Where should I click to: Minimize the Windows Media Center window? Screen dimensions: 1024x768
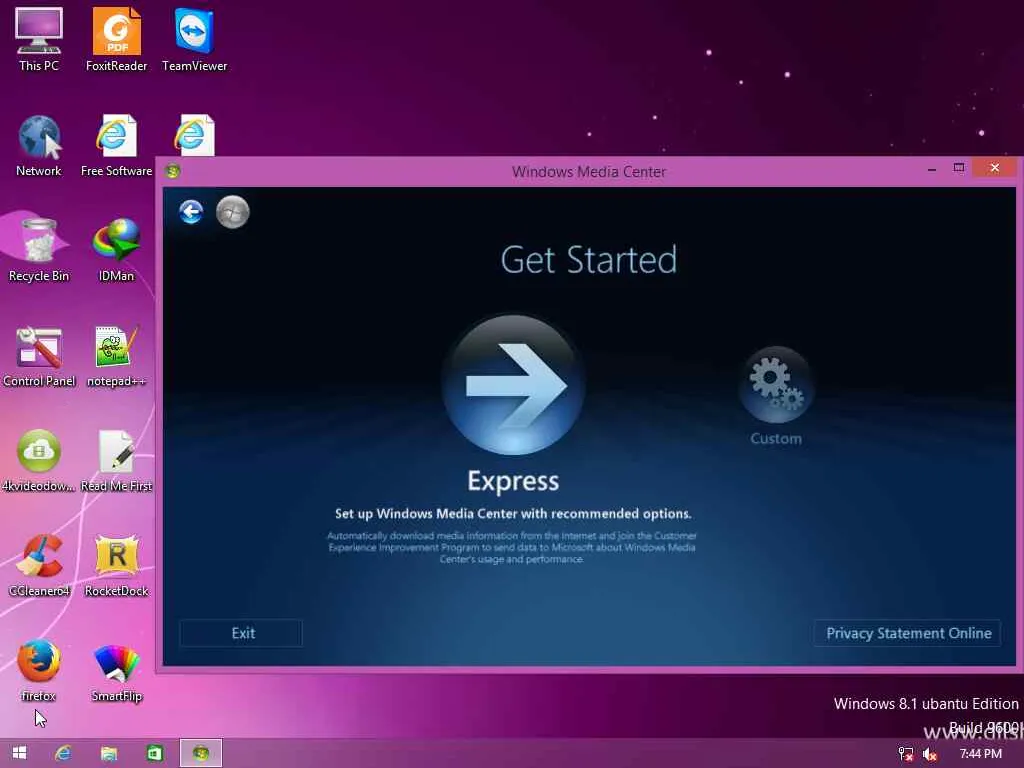pos(932,168)
